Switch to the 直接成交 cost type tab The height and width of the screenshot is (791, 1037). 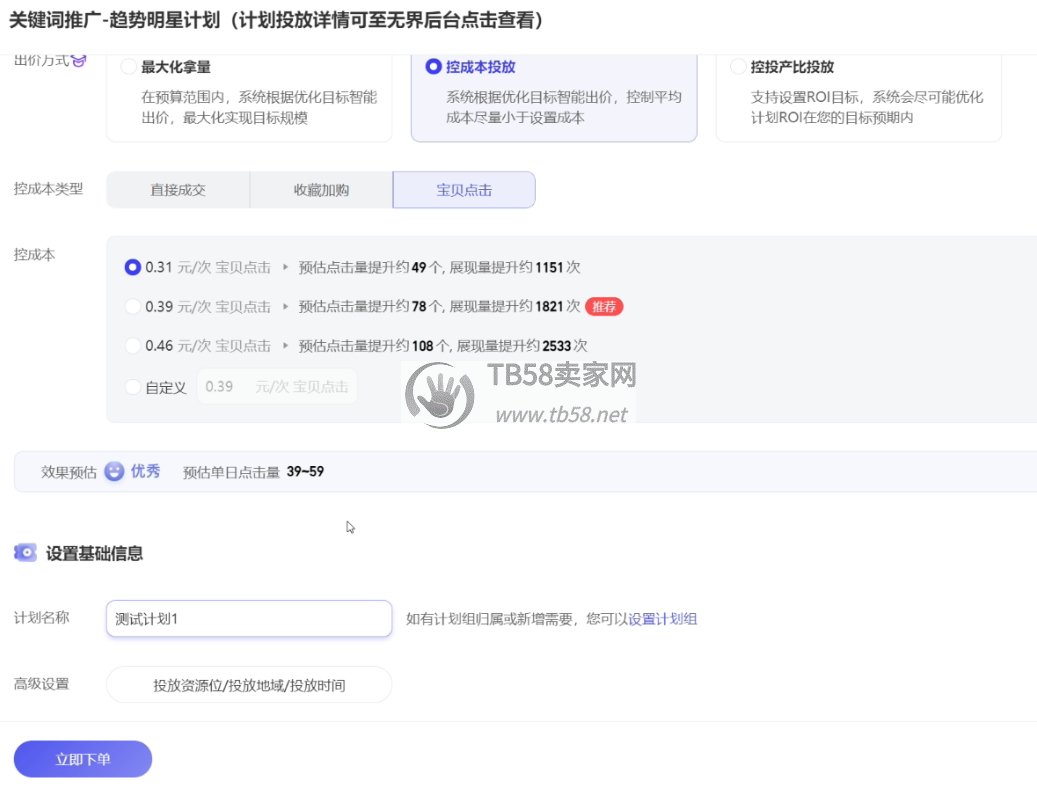point(178,190)
